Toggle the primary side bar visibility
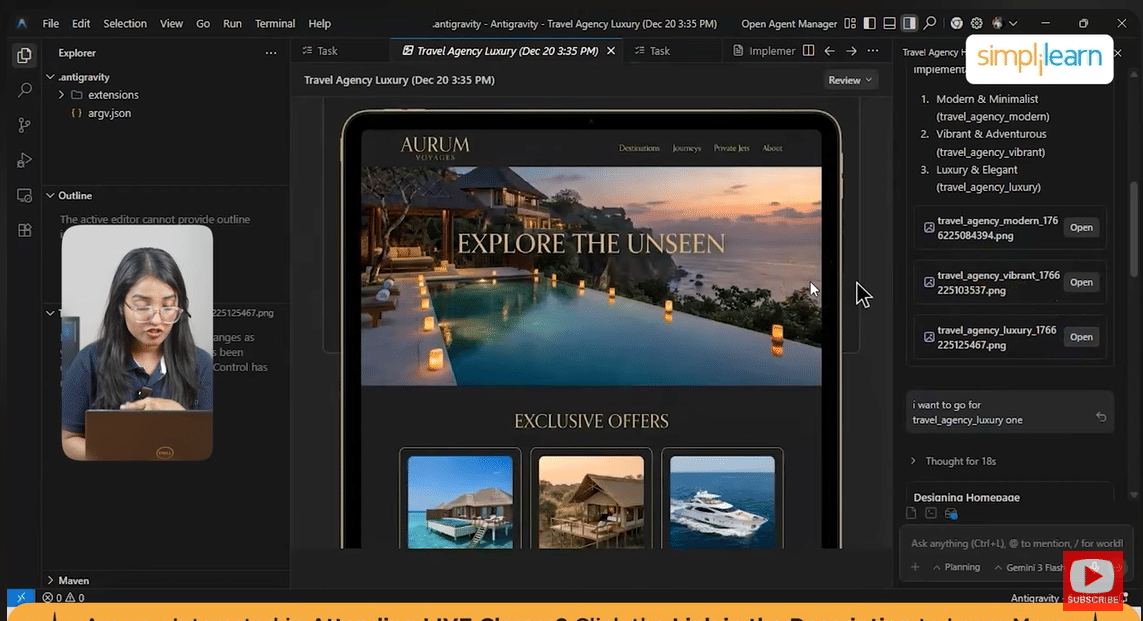This screenshot has width=1143, height=621. point(870,23)
